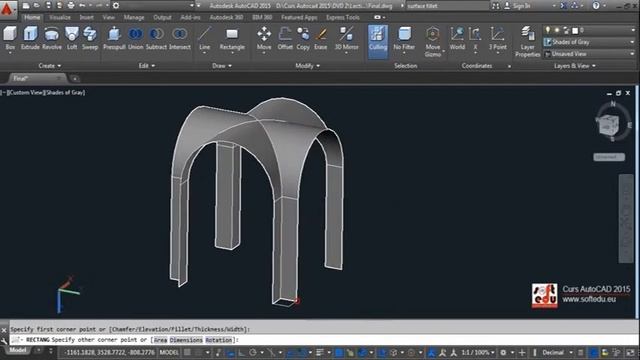Expand the Create panel
640x360 pixels.
pyautogui.click(x=49, y=66)
